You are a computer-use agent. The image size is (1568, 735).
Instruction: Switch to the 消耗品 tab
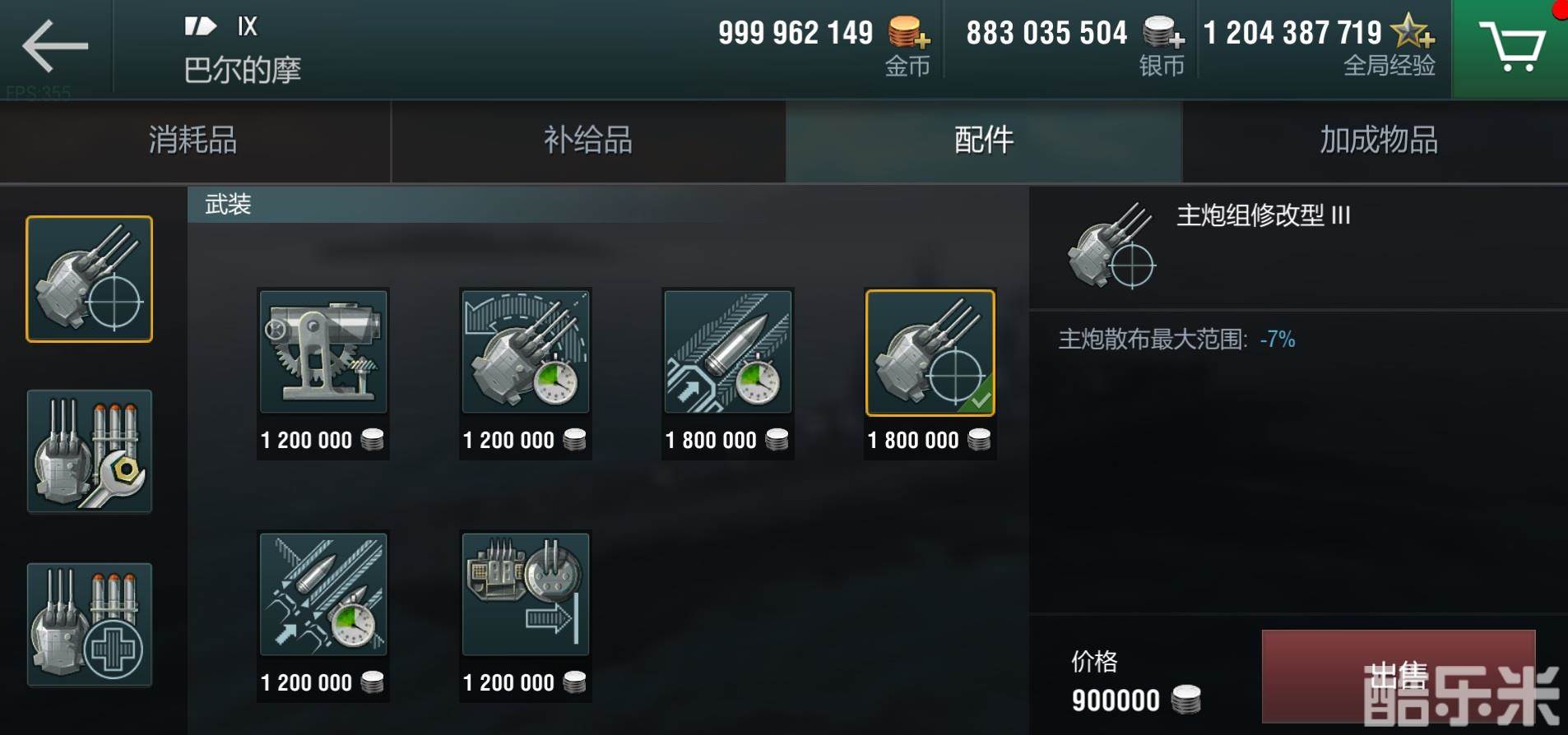click(x=195, y=141)
